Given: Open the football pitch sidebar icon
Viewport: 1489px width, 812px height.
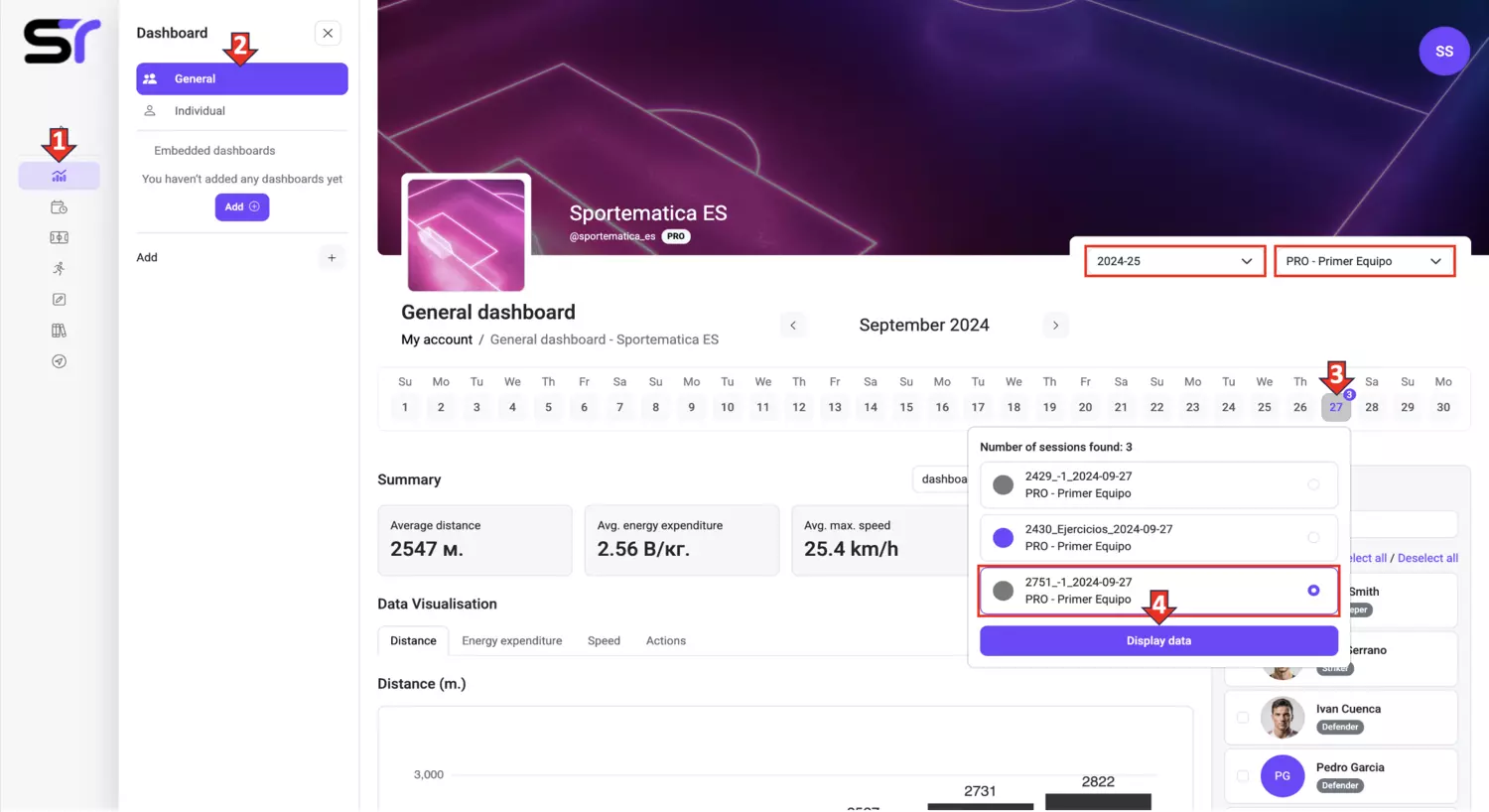Looking at the screenshot, I should pos(59,237).
